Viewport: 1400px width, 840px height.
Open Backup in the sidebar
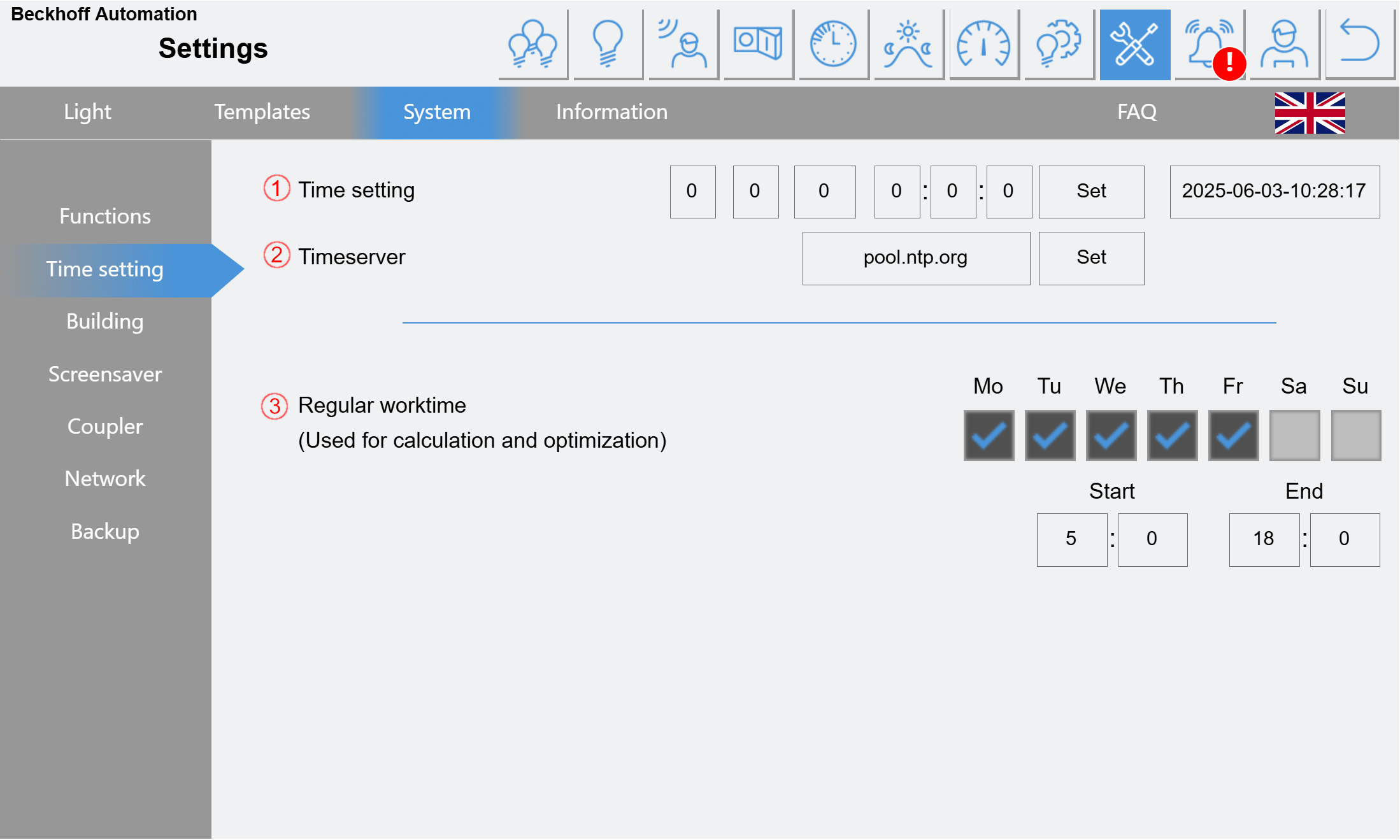pyautogui.click(x=105, y=532)
